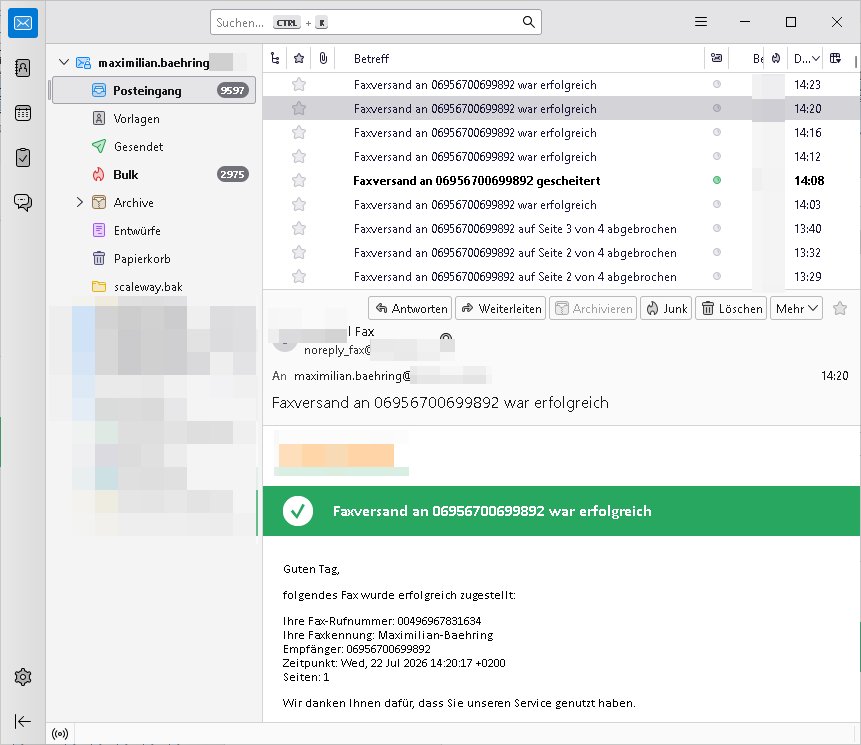Click the Antworten button
Image resolution: width=861 pixels, height=745 pixels.
[x=410, y=309]
